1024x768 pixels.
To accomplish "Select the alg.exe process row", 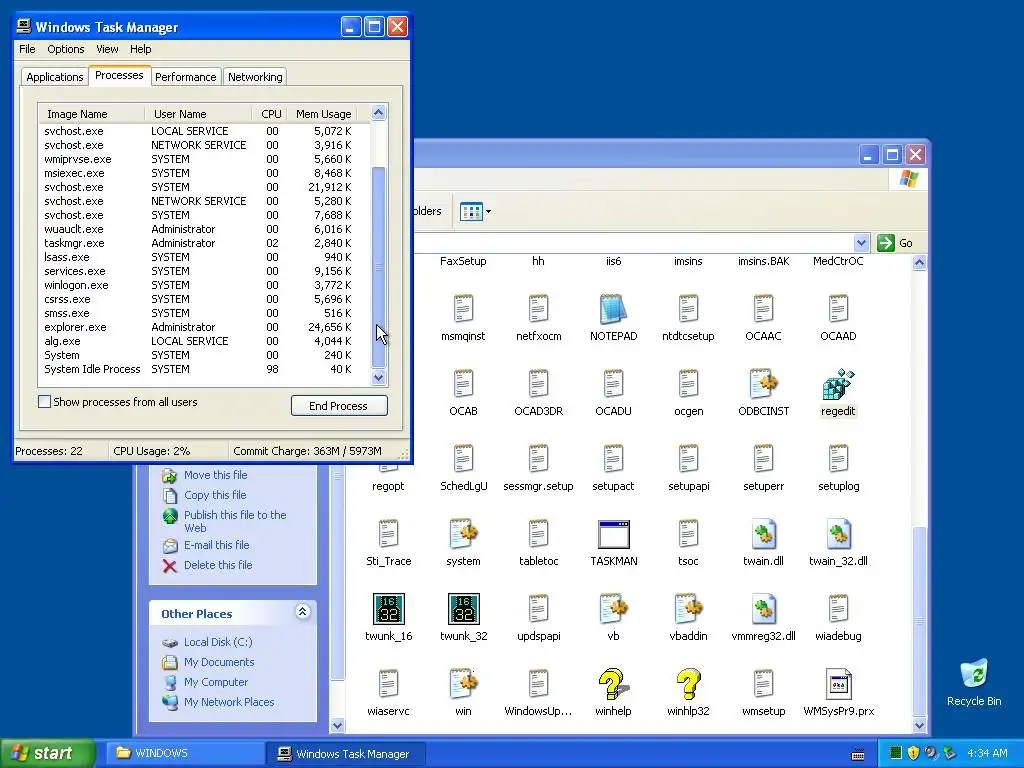I will tap(204, 341).
